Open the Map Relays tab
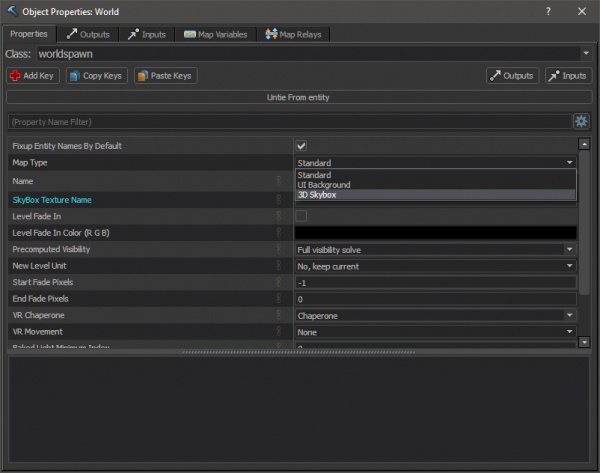The width and height of the screenshot is (600, 473). tap(293, 34)
